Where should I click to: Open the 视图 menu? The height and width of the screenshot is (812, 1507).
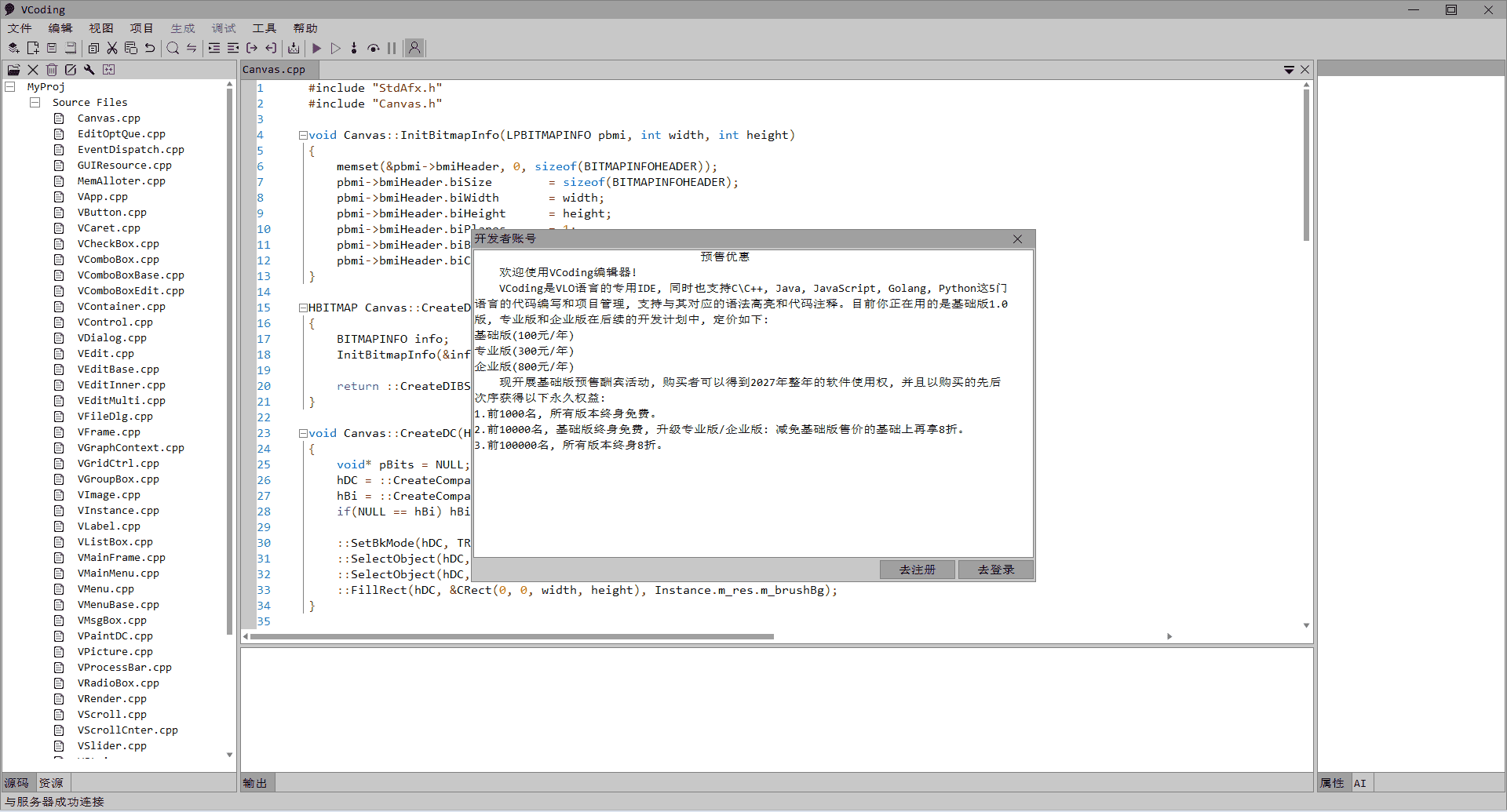coord(101,28)
